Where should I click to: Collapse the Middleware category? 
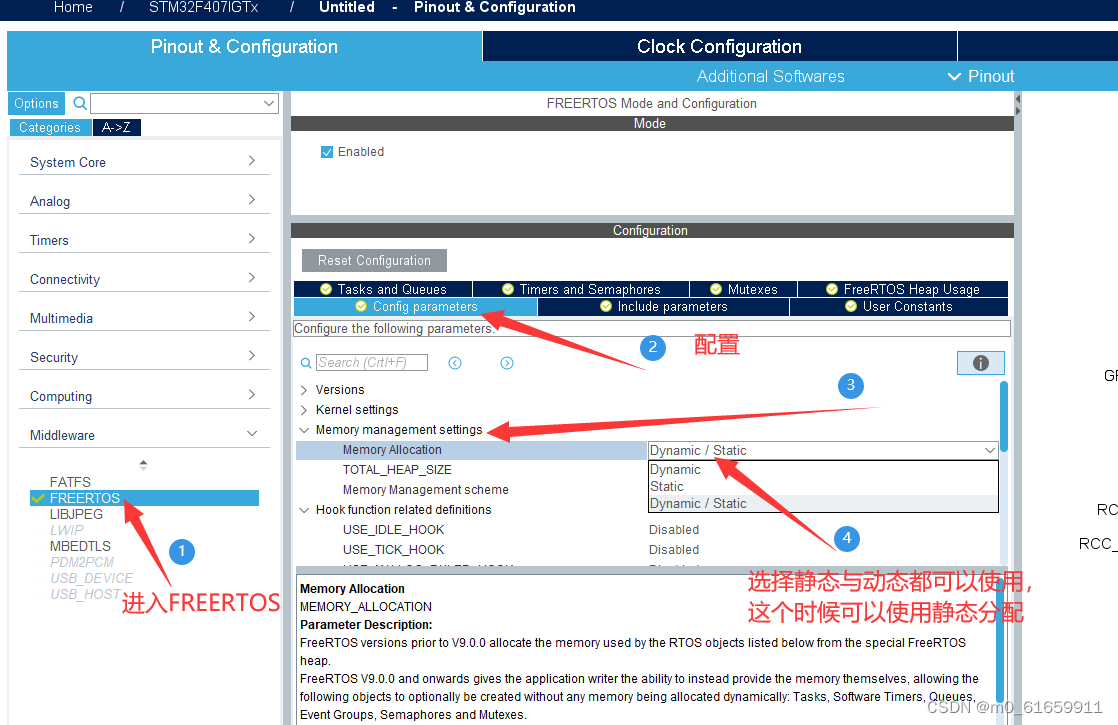click(252, 433)
